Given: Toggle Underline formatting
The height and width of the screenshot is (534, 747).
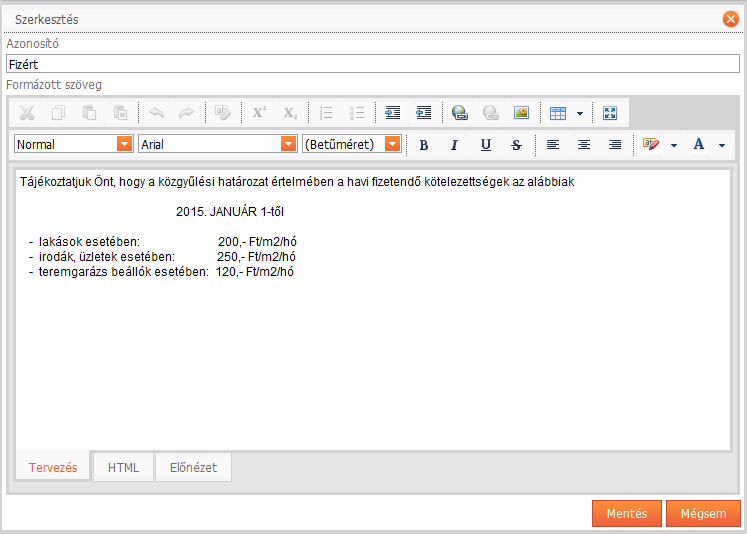Looking at the screenshot, I should [x=485, y=145].
